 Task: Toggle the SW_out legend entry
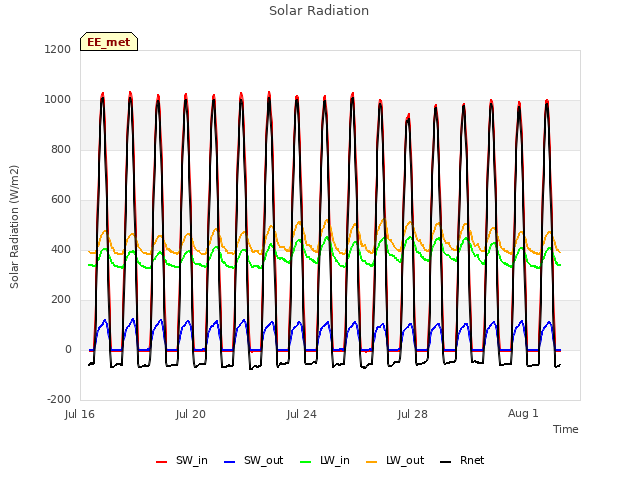pos(253,460)
